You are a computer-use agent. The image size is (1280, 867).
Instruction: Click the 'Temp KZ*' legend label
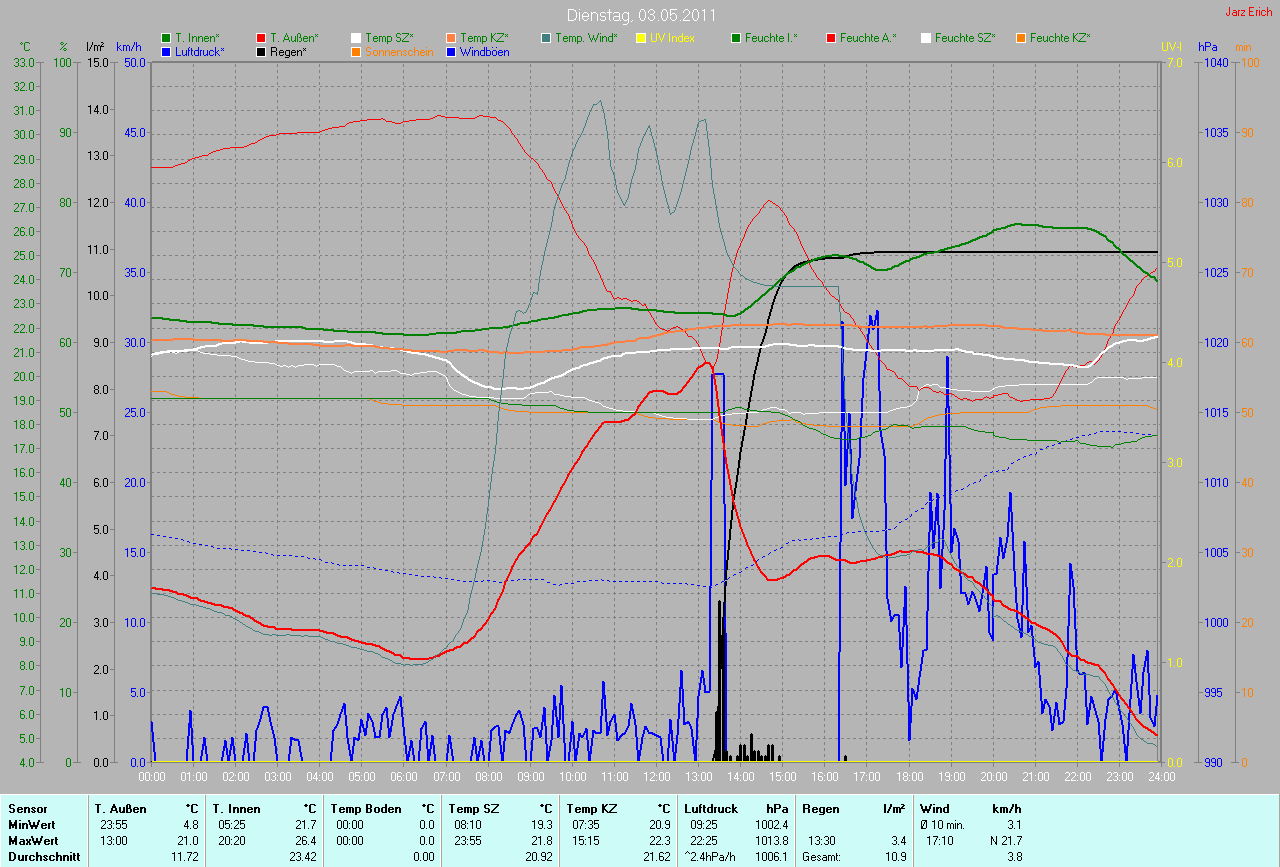point(484,38)
